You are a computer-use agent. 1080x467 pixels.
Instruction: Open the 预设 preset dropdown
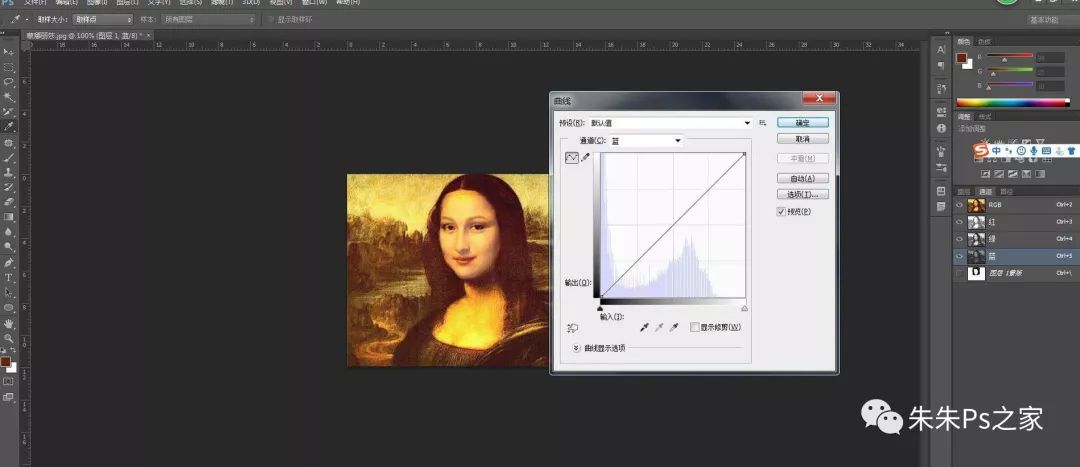[x=747, y=122]
